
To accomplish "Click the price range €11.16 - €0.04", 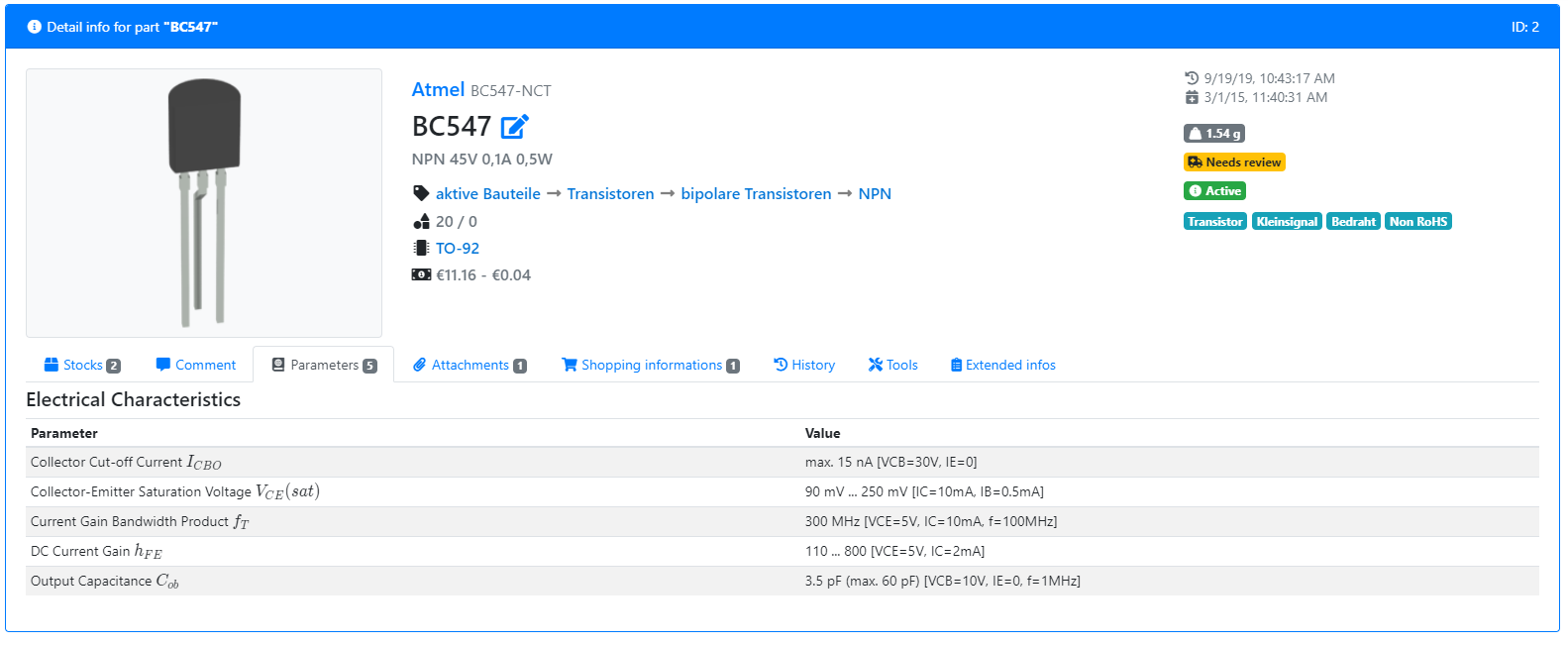I will pos(483,275).
